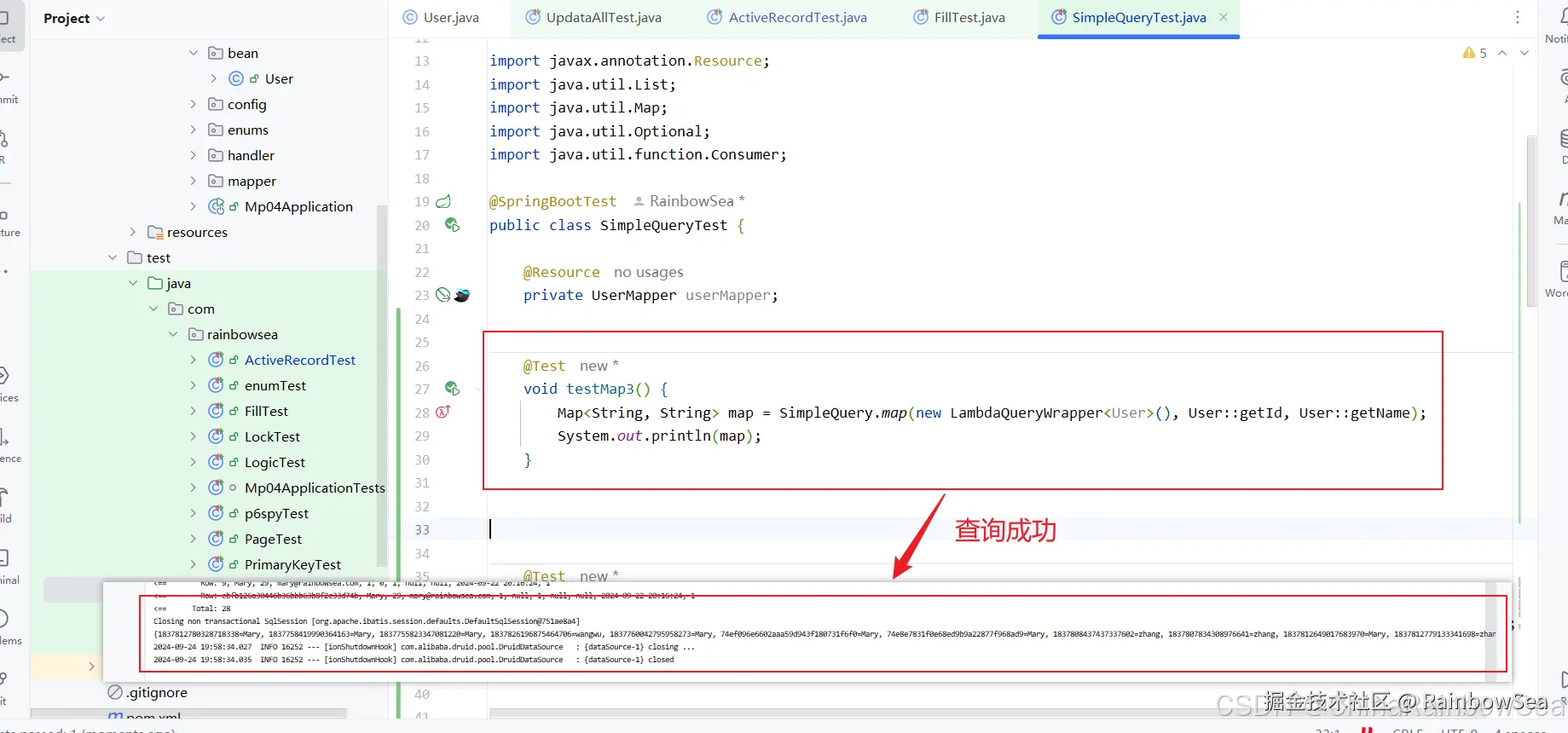Image resolution: width=1568 pixels, height=733 pixels.
Task: Open the editor tabs more options menu
Action: (1518, 17)
